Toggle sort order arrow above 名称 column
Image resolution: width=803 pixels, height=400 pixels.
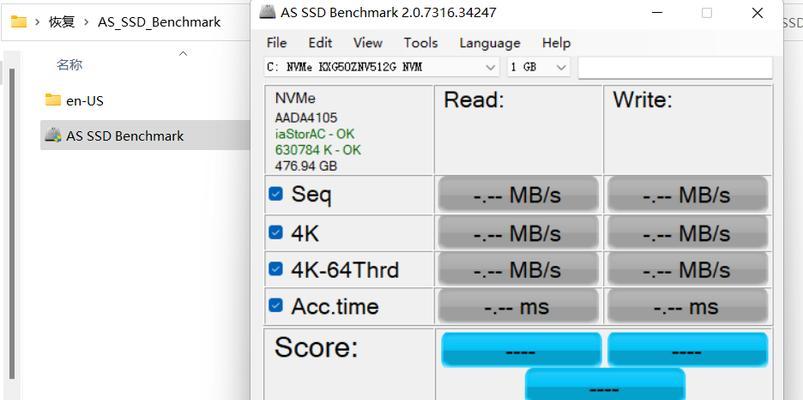coord(183,53)
